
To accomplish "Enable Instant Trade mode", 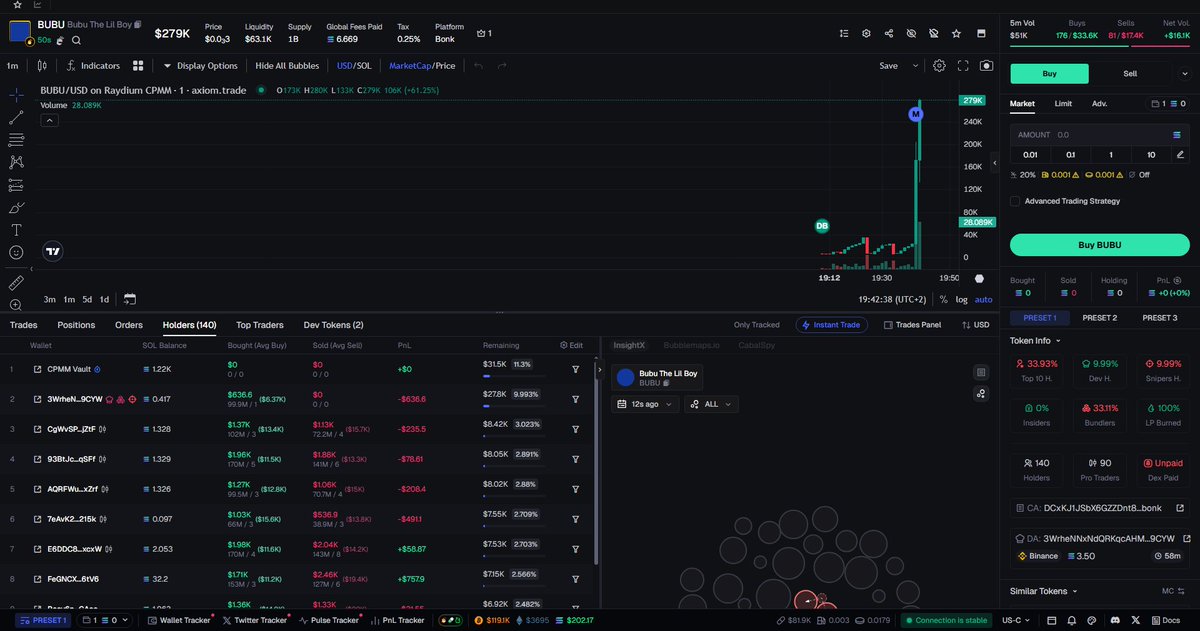I will pyautogui.click(x=832, y=325).
